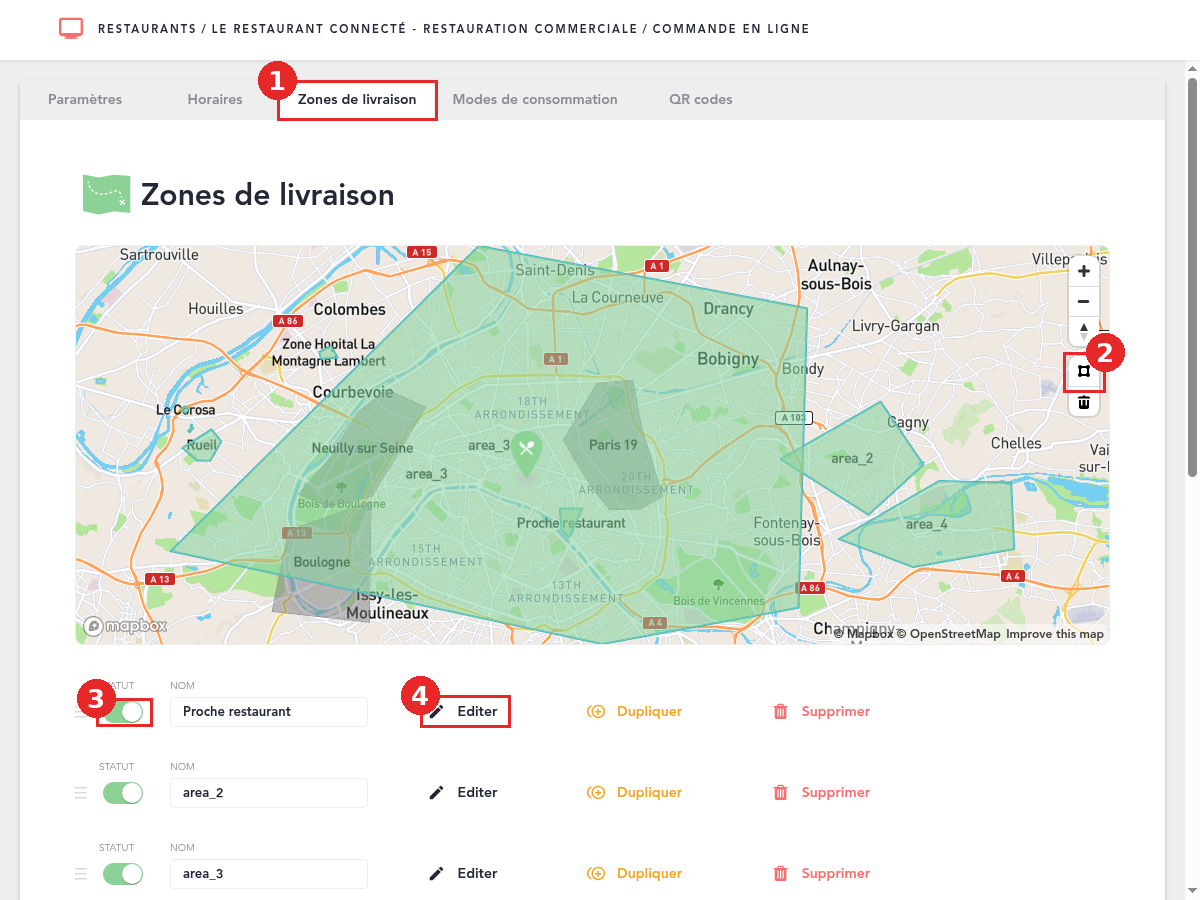Viewport: 1200px width, 900px height.
Task: Toggle status switch for Proche restaurant
Action: pos(123,712)
